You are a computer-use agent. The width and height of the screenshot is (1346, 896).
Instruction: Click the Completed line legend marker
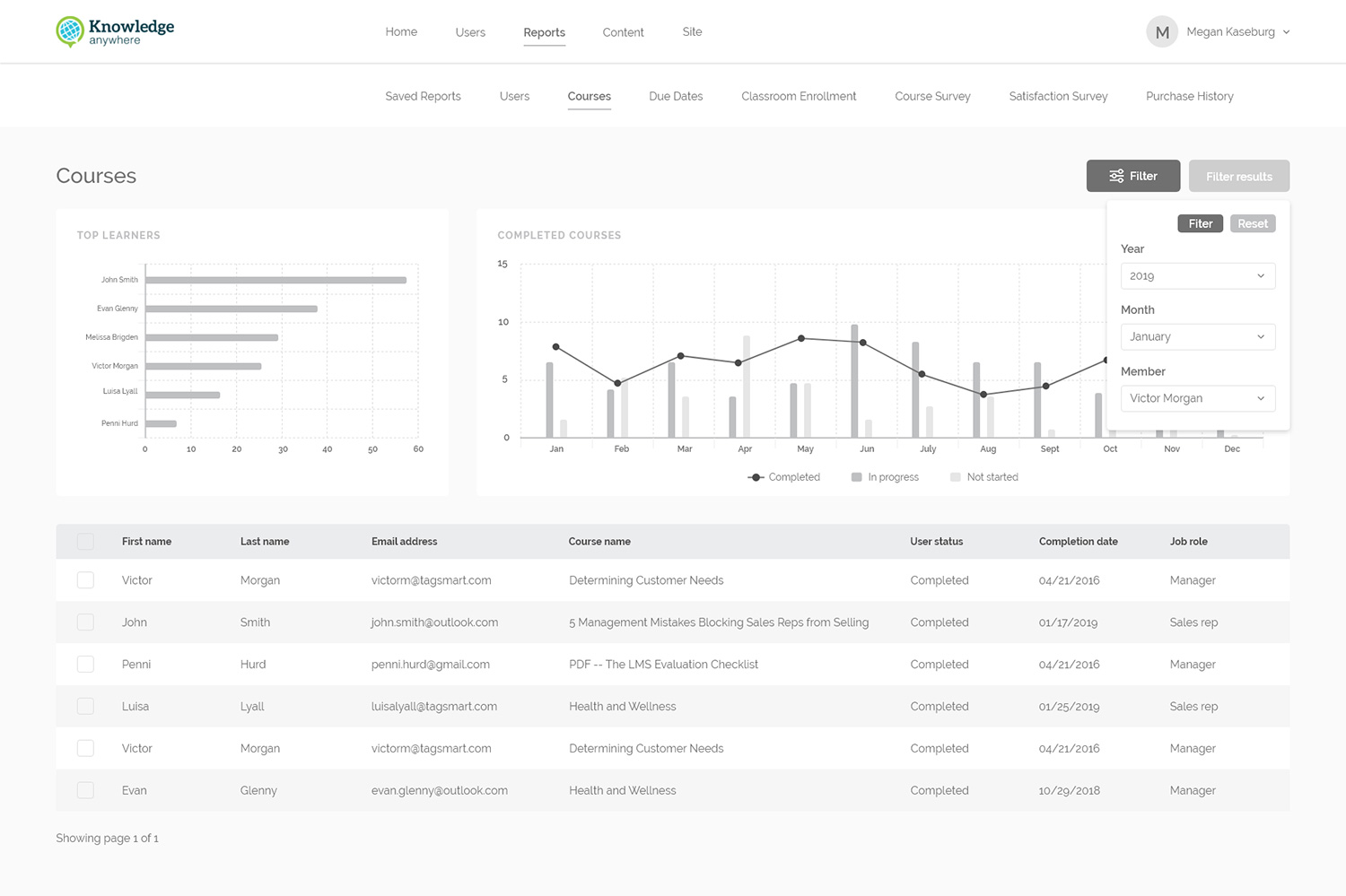[x=756, y=477]
